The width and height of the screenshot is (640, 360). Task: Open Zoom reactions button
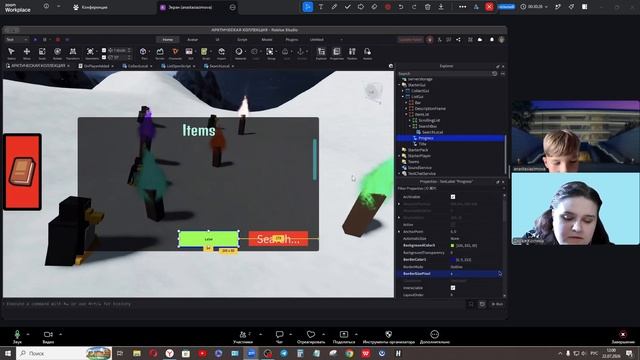(x=311, y=337)
